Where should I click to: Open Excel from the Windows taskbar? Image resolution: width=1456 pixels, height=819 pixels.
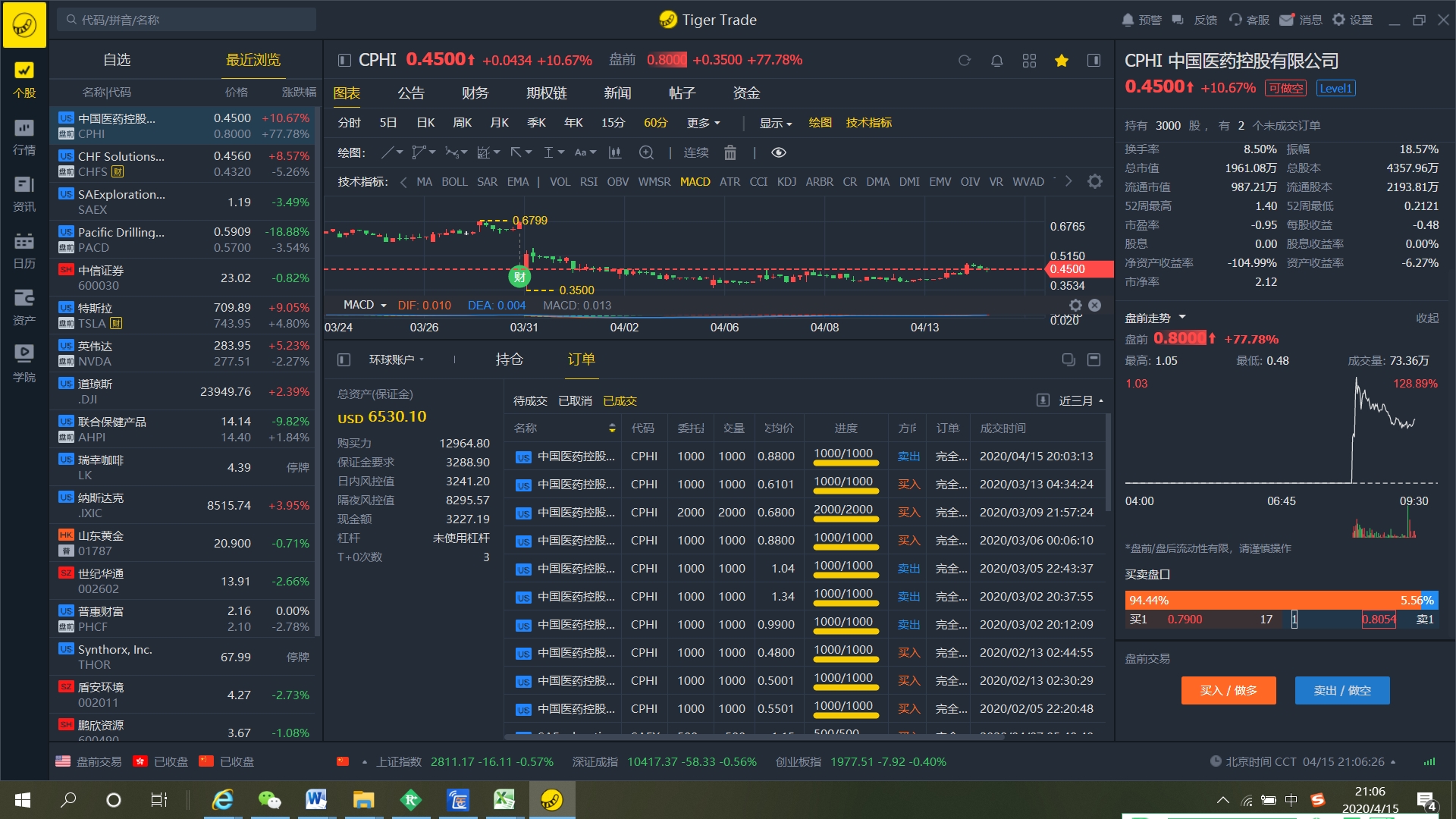pos(504,799)
